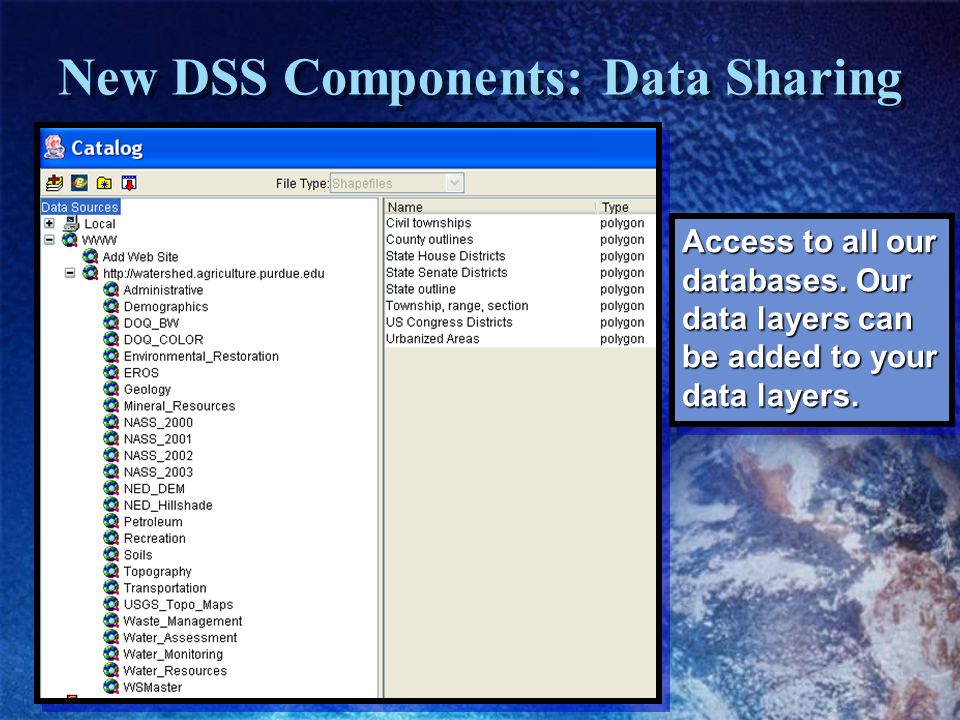Click the File Type label
The width and height of the screenshot is (960, 720).
(x=302, y=184)
